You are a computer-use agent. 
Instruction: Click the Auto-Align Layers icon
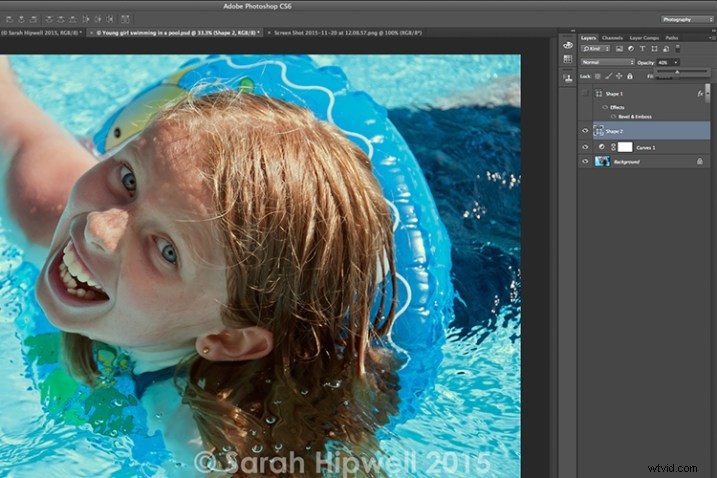(125, 19)
